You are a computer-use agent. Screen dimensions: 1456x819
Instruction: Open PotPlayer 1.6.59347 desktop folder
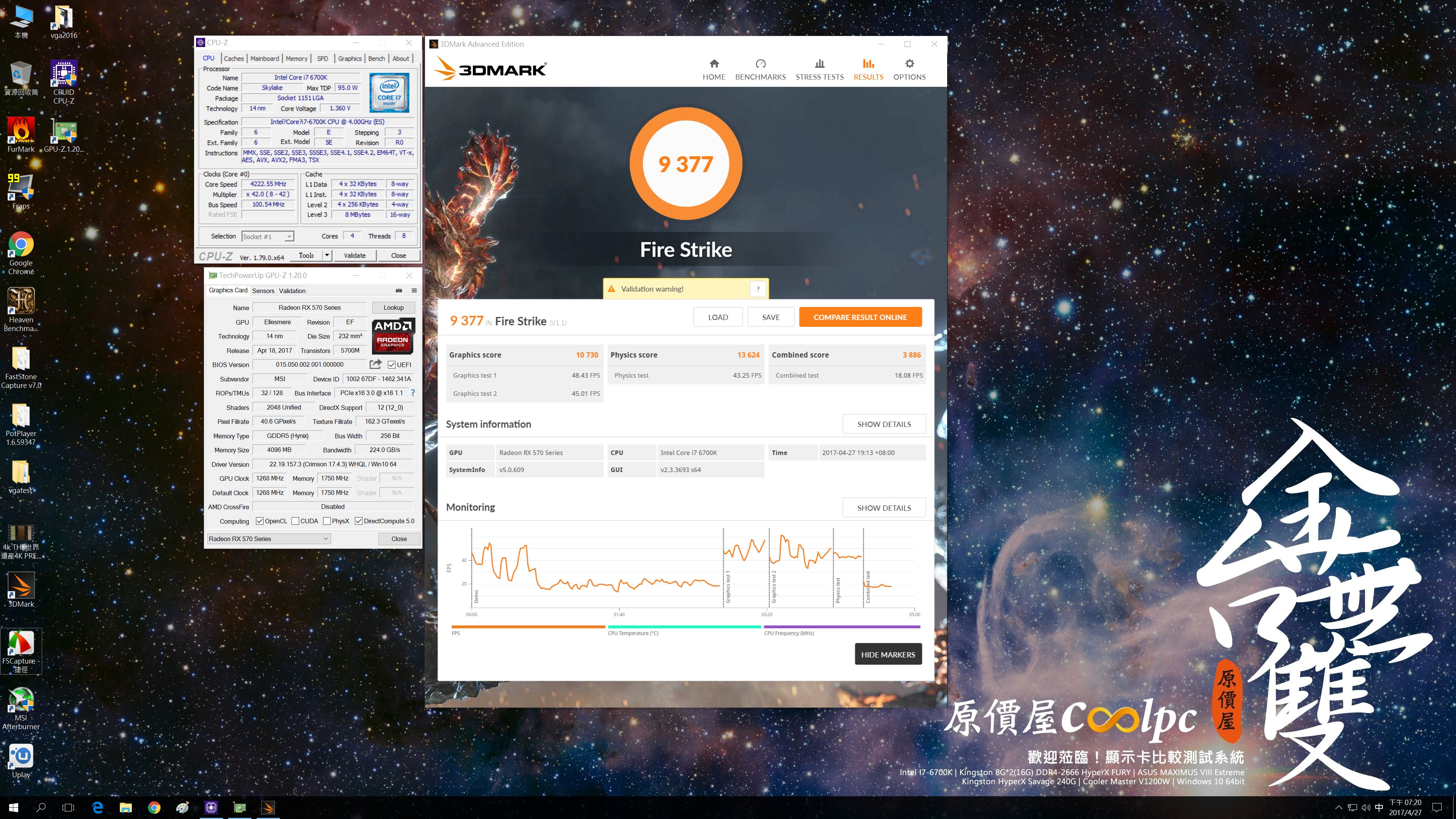coord(21,424)
